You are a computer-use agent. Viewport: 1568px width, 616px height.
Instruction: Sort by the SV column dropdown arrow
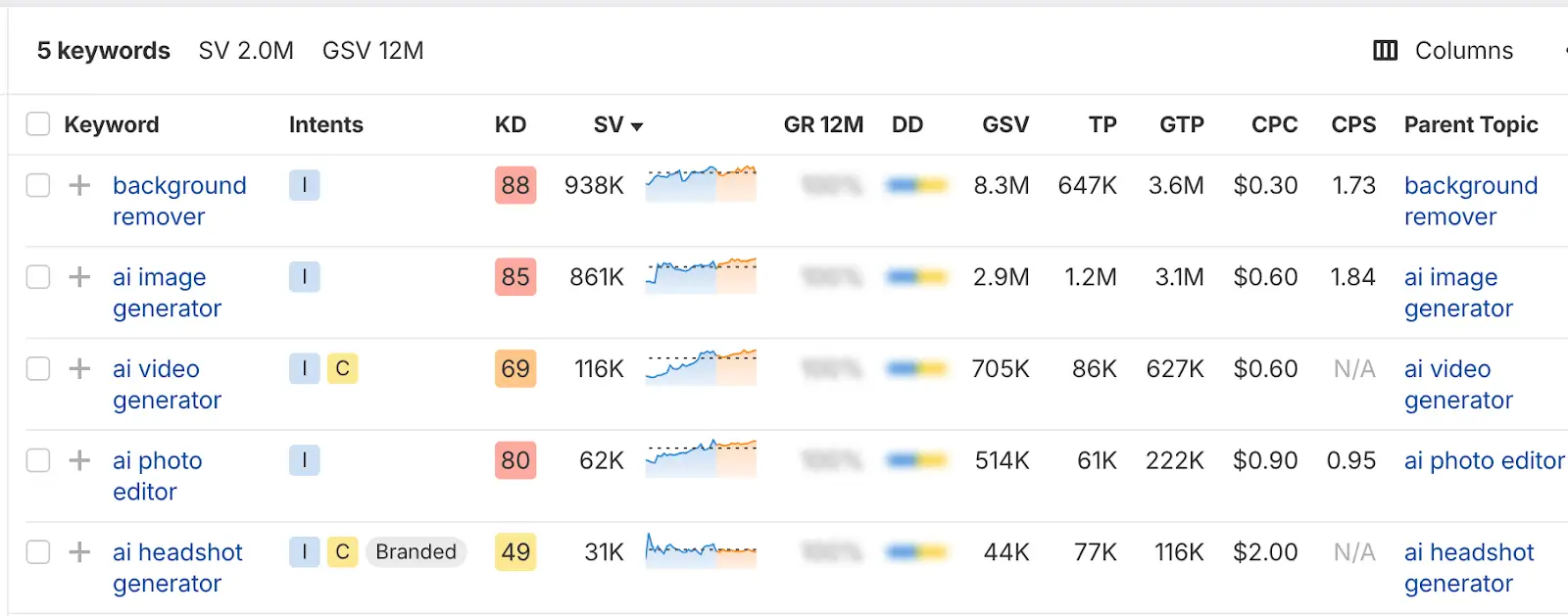pos(637,126)
